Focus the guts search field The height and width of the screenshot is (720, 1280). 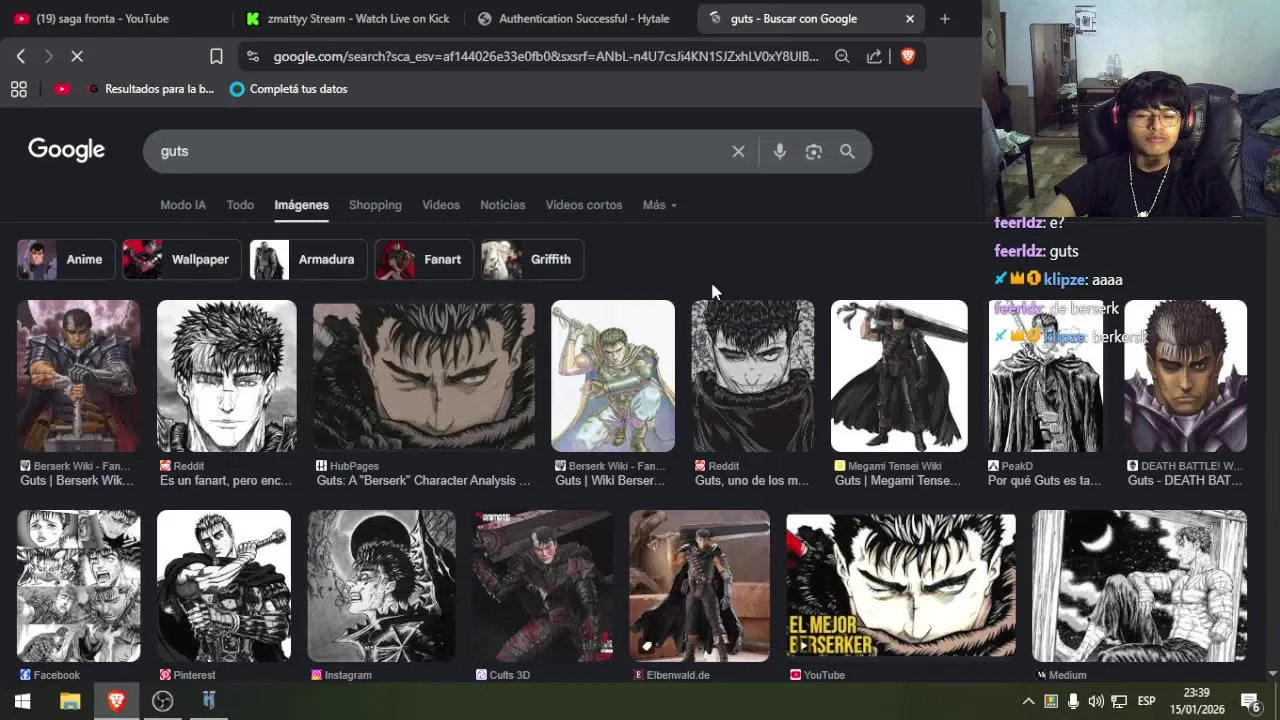pos(440,152)
